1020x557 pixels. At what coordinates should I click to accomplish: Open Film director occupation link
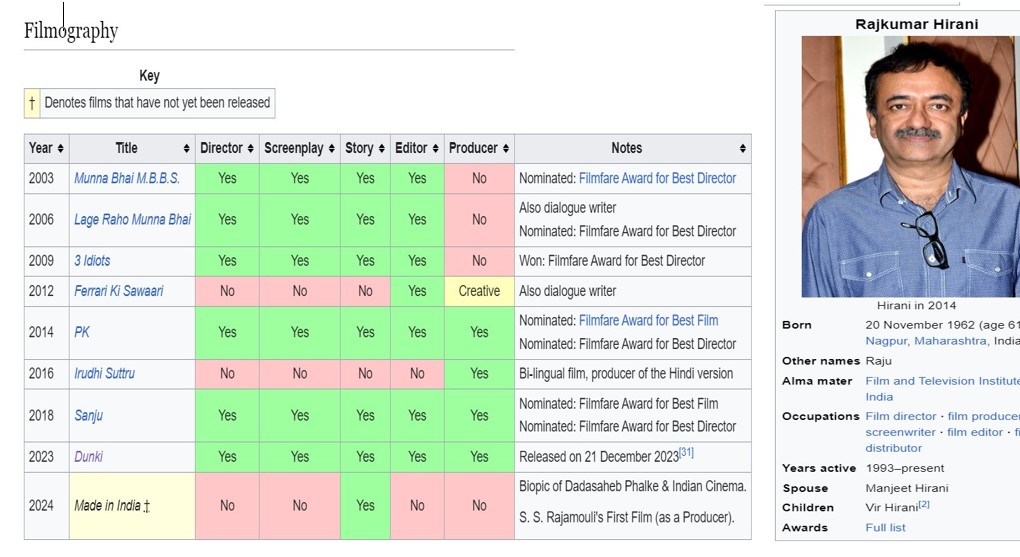tap(900, 416)
